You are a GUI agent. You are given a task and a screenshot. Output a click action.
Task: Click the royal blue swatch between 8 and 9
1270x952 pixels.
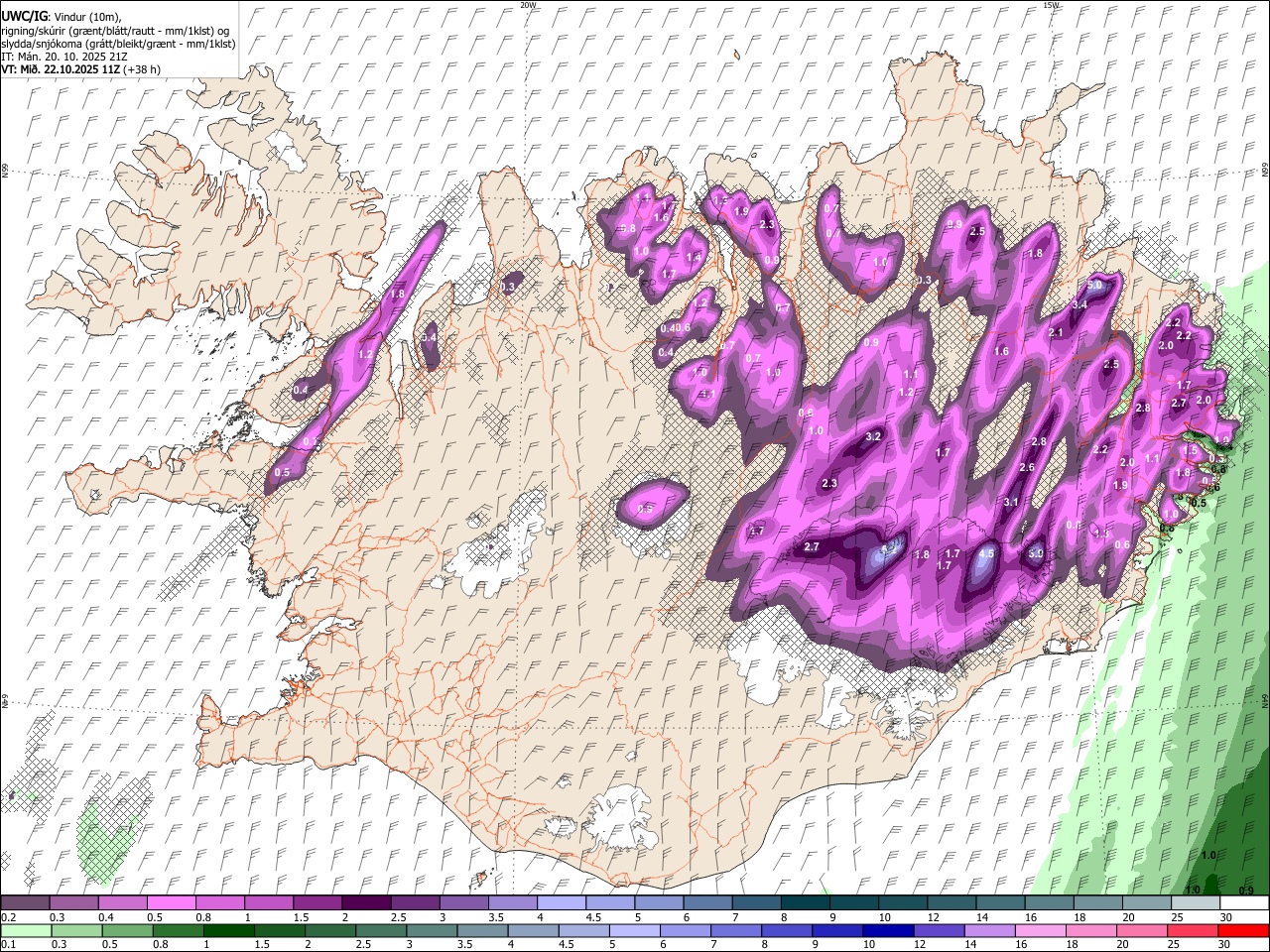pyautogui.click(x=788, y=930)
